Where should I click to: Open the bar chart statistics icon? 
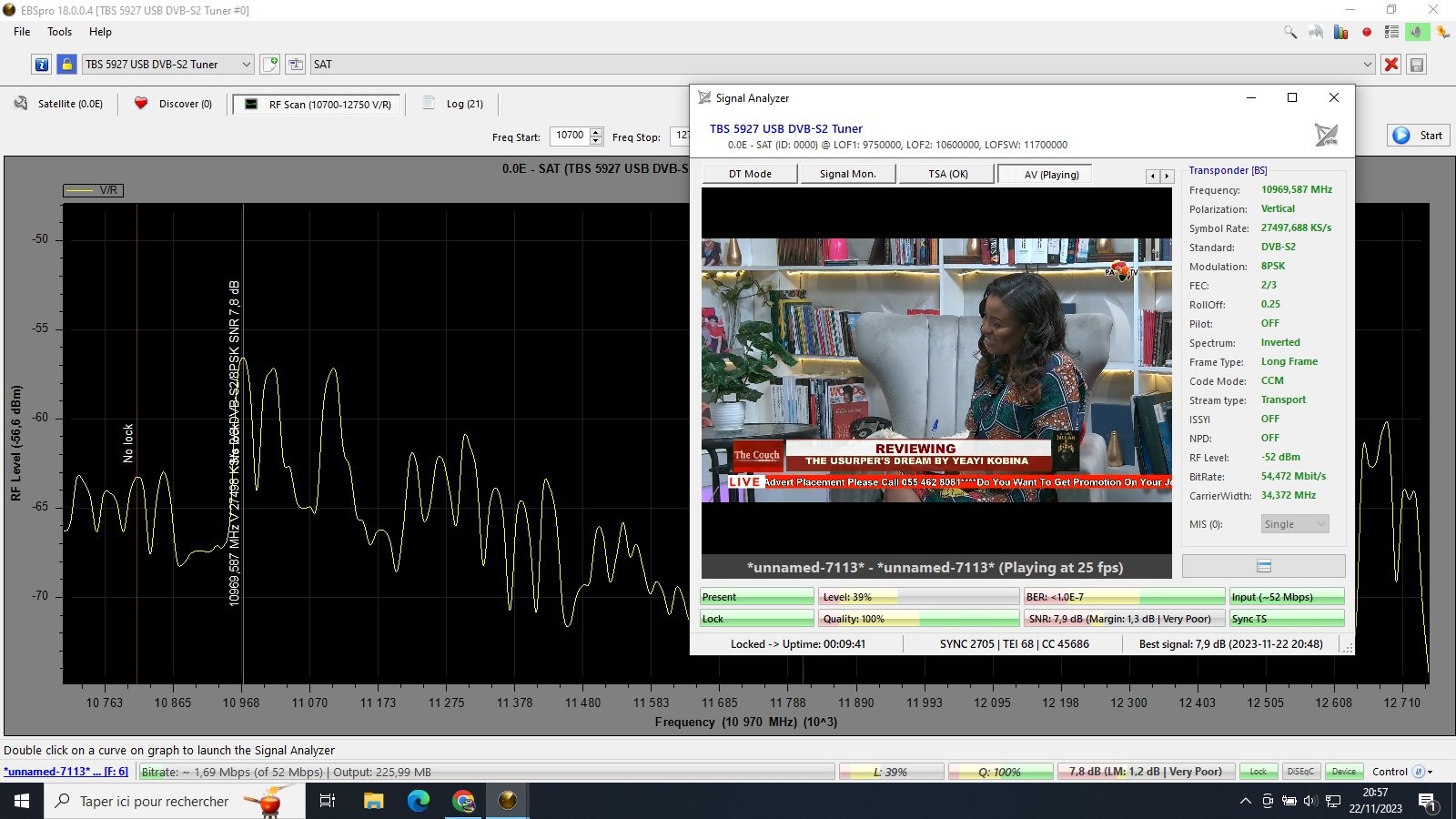1340,32
